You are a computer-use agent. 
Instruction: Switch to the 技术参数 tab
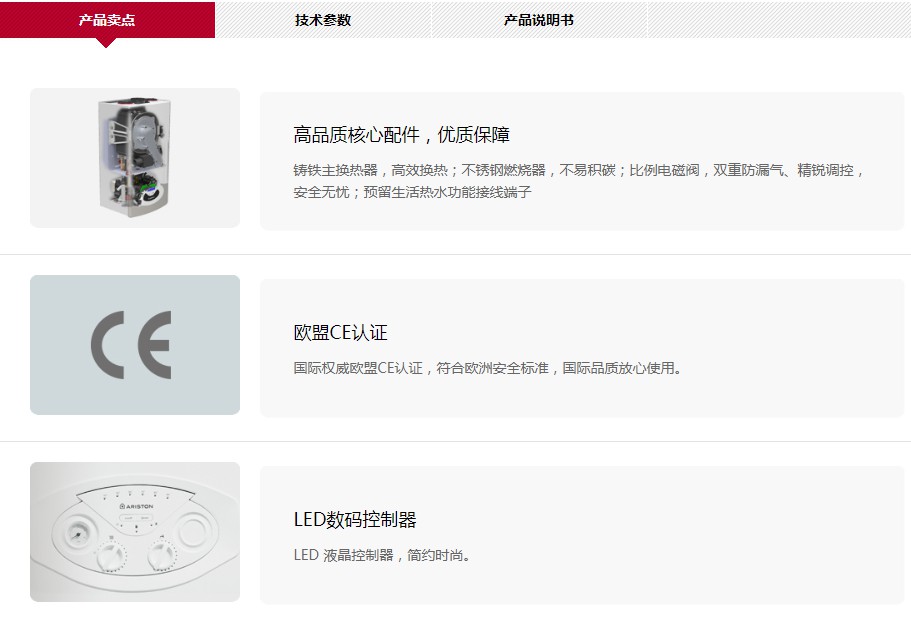tap(323, 20)
